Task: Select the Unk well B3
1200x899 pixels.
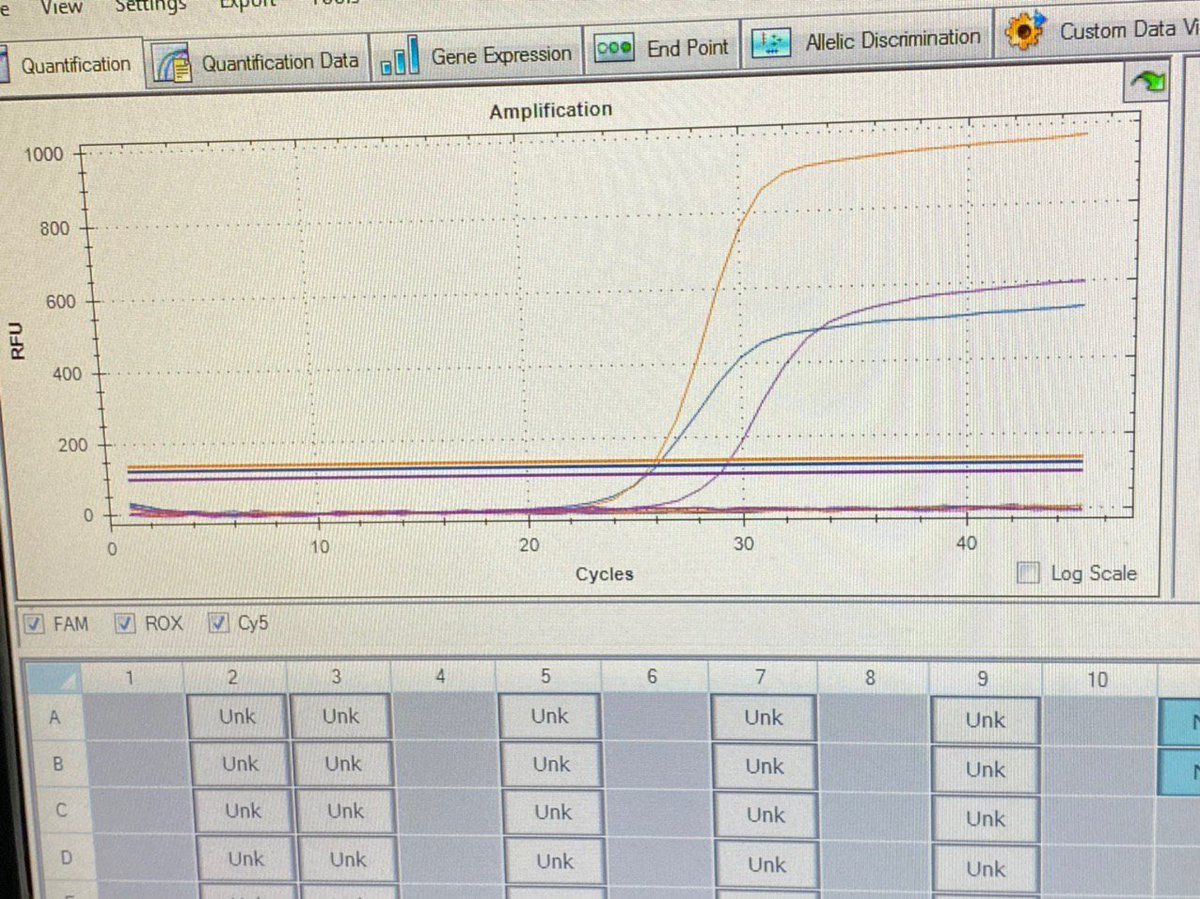Action: pyautogui.click(x=342, y=764)
